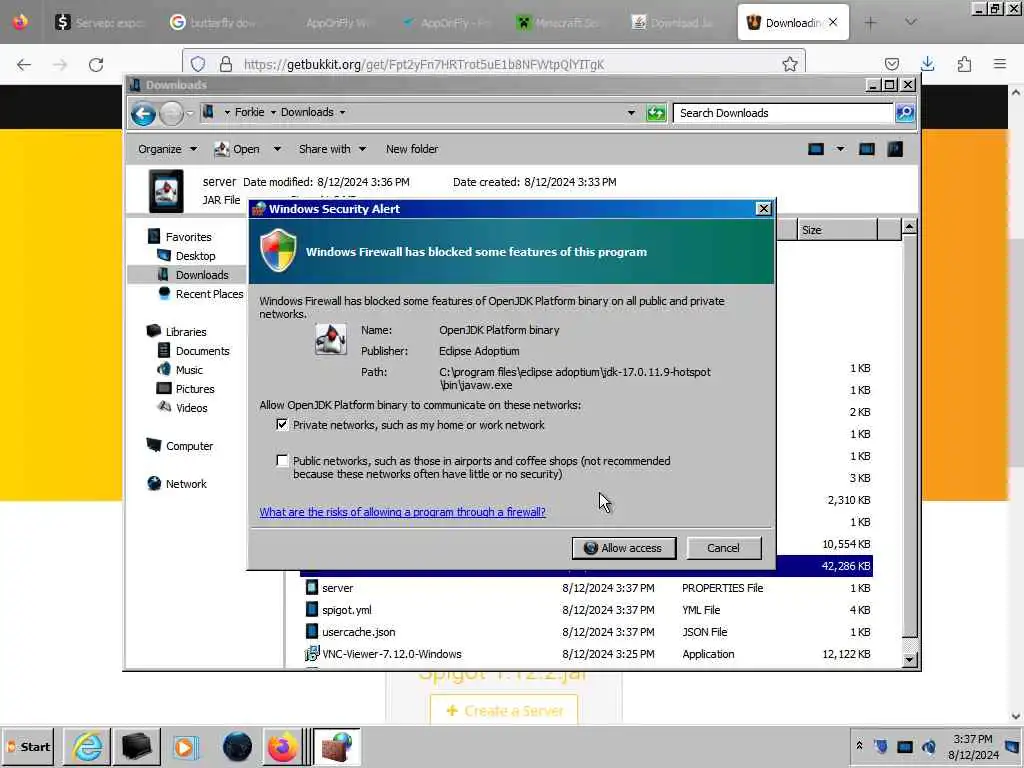Click file list scrollbar down arrow
Screen dimensions: 1024x768
[x=909, y=660]
